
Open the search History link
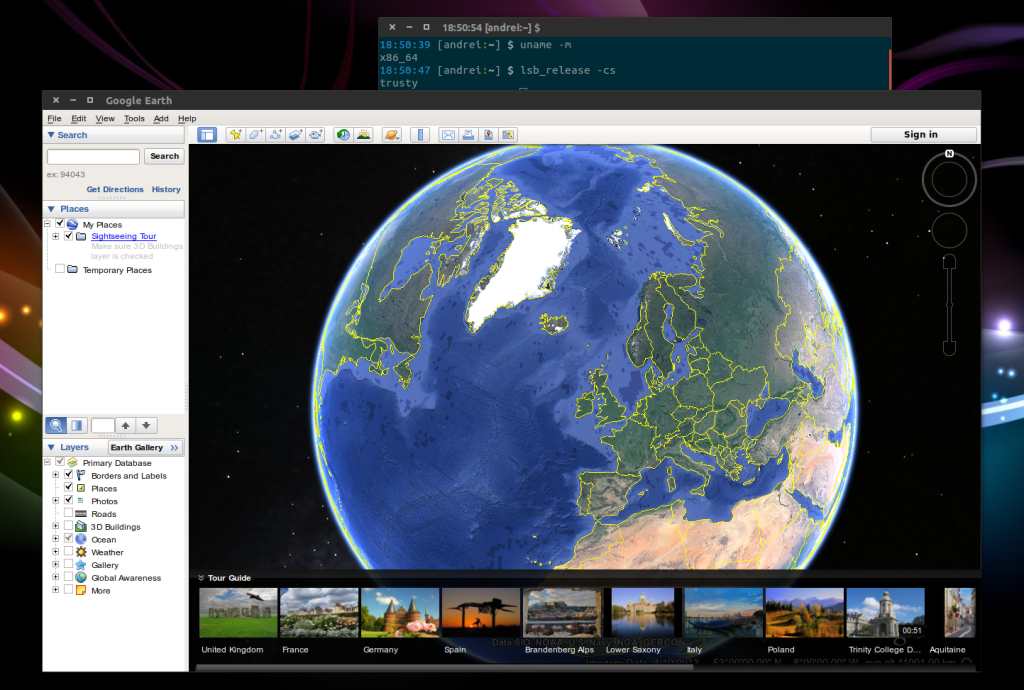coord(166,189)
